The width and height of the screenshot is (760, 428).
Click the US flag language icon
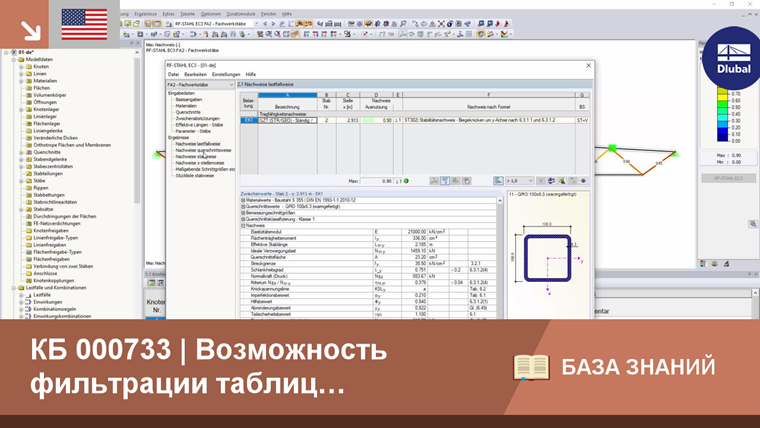pos(84,24)
